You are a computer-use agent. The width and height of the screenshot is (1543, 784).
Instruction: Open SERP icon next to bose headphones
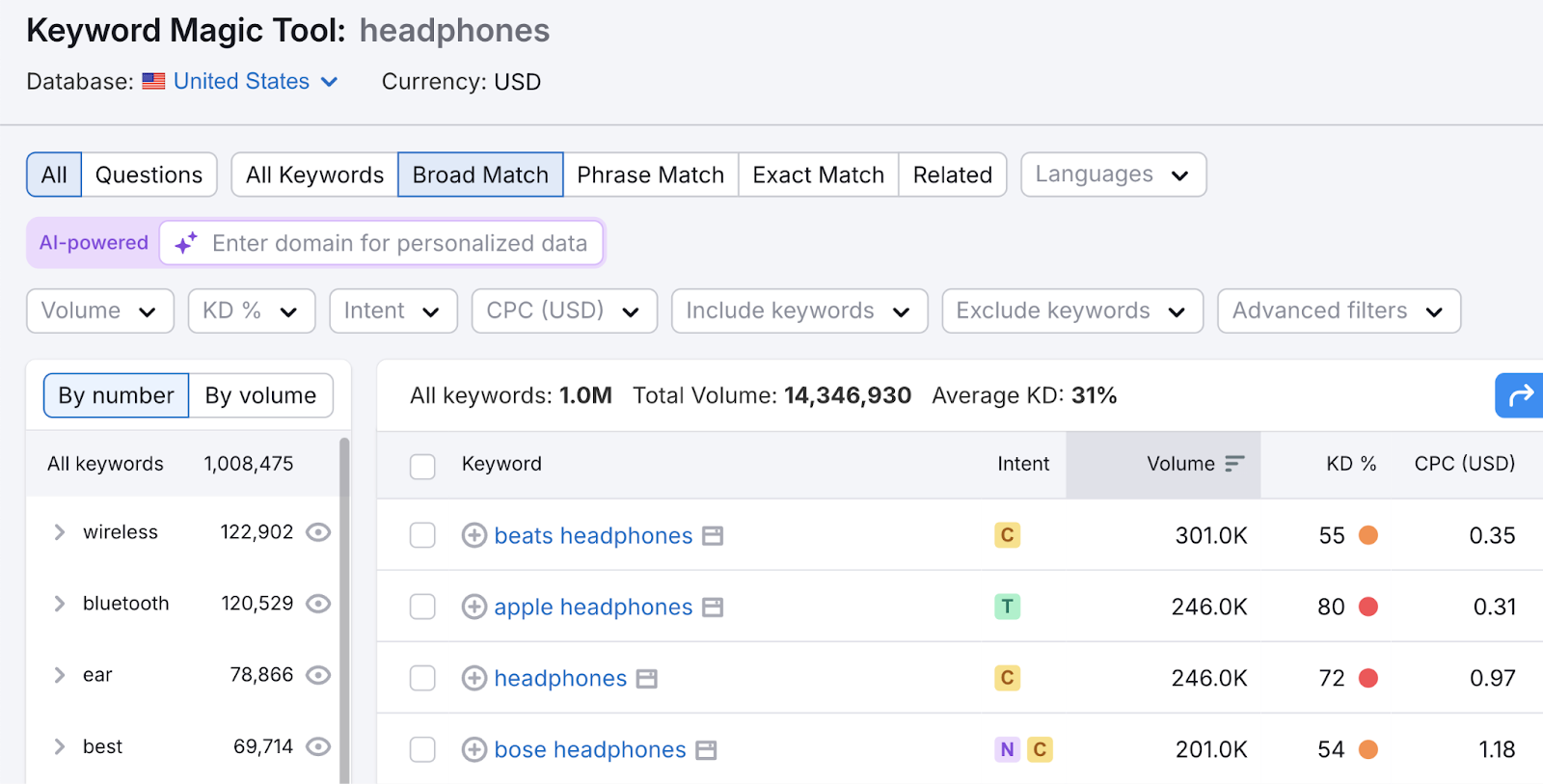706,750
